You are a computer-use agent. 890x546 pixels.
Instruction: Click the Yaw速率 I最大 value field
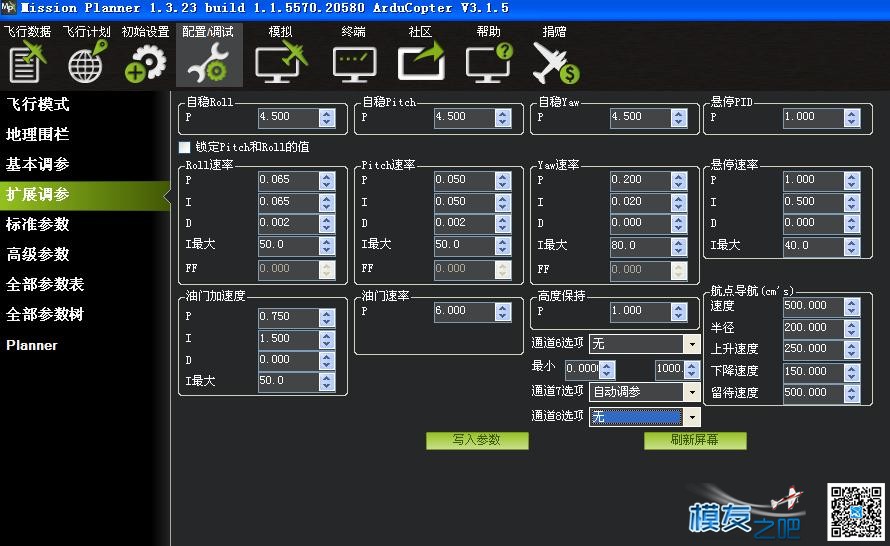(x=640, y=246)
